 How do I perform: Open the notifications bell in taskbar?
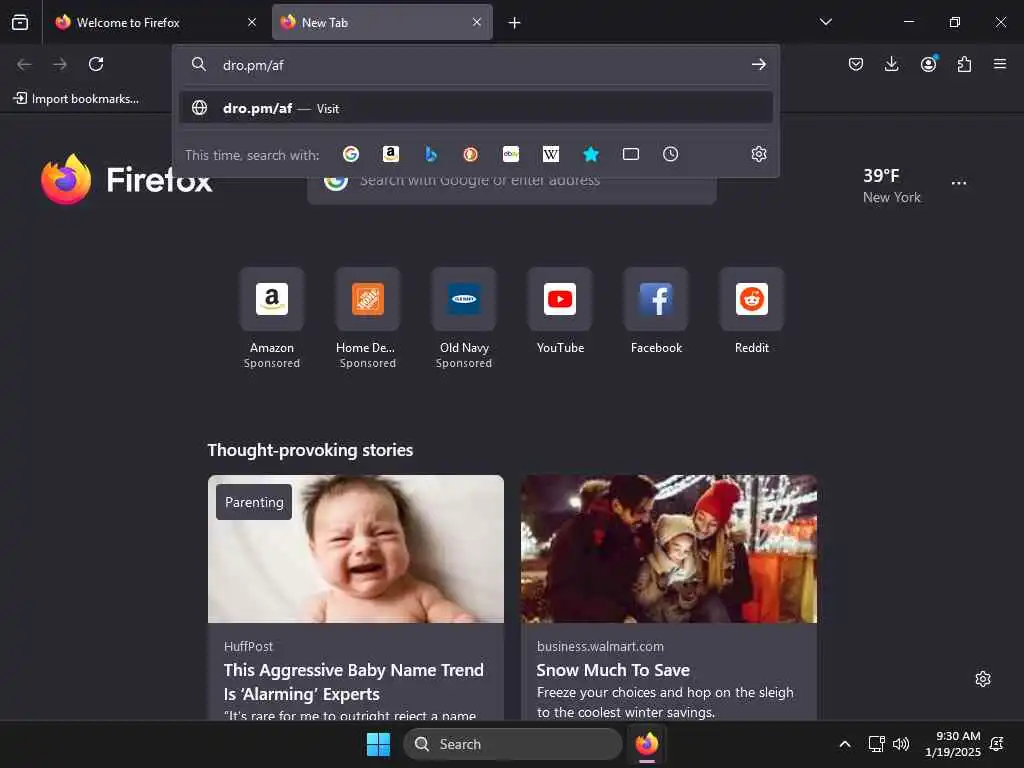997,744
